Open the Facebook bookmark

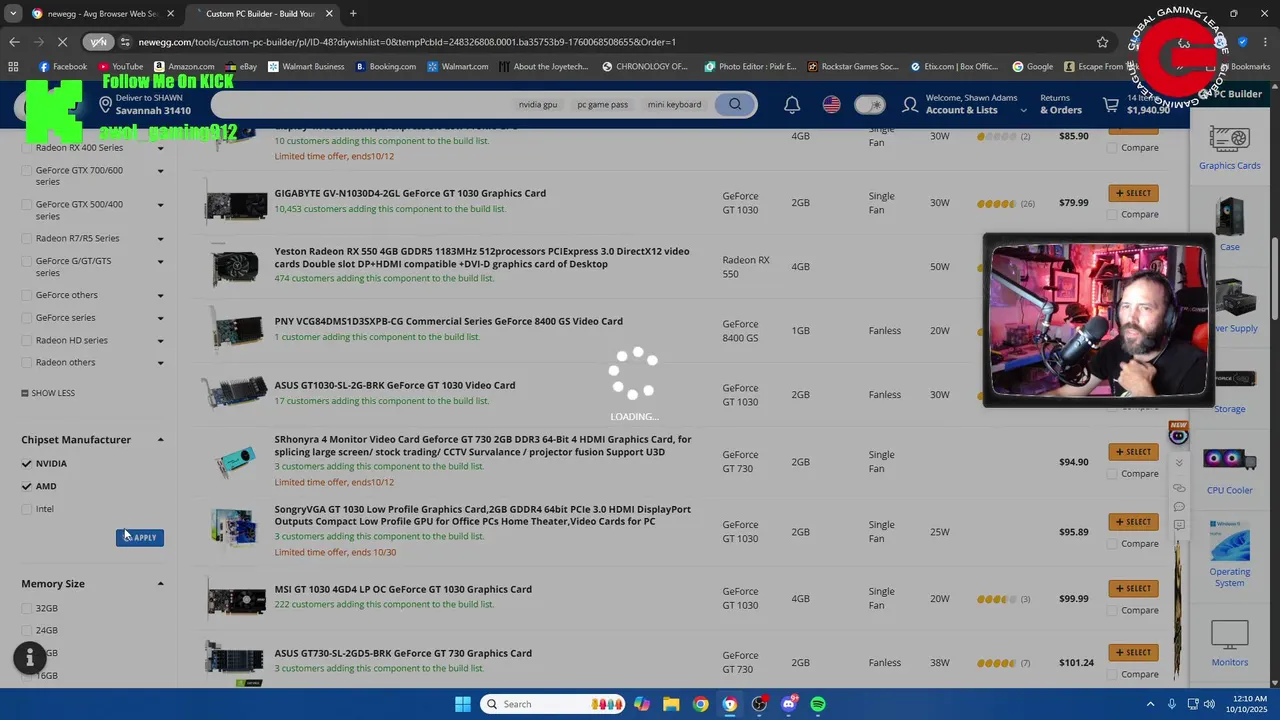[x=63, y=67]
